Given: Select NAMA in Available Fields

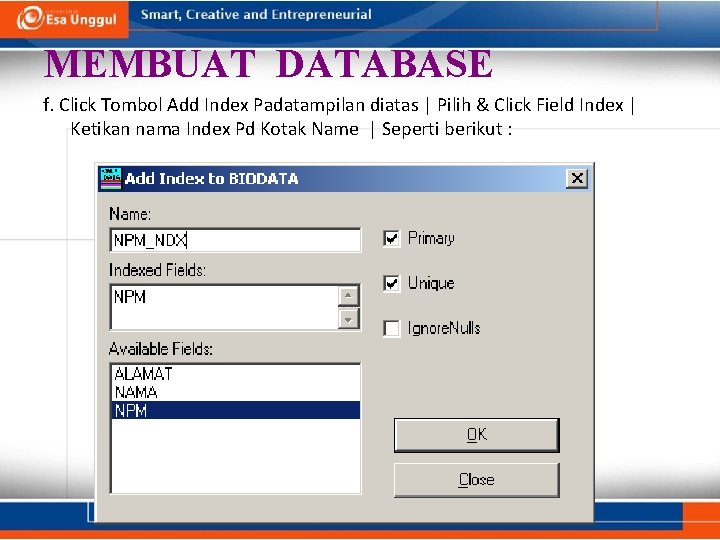Looking at the screenshot, I should (236, 392).
